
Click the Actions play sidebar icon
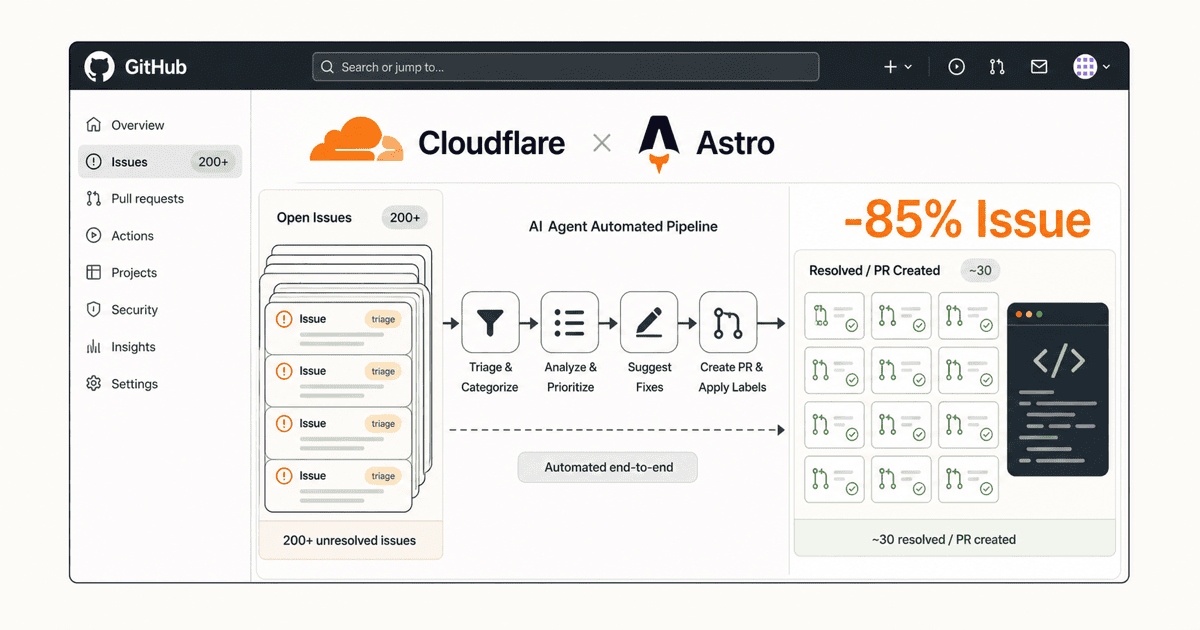coord(94,236)
